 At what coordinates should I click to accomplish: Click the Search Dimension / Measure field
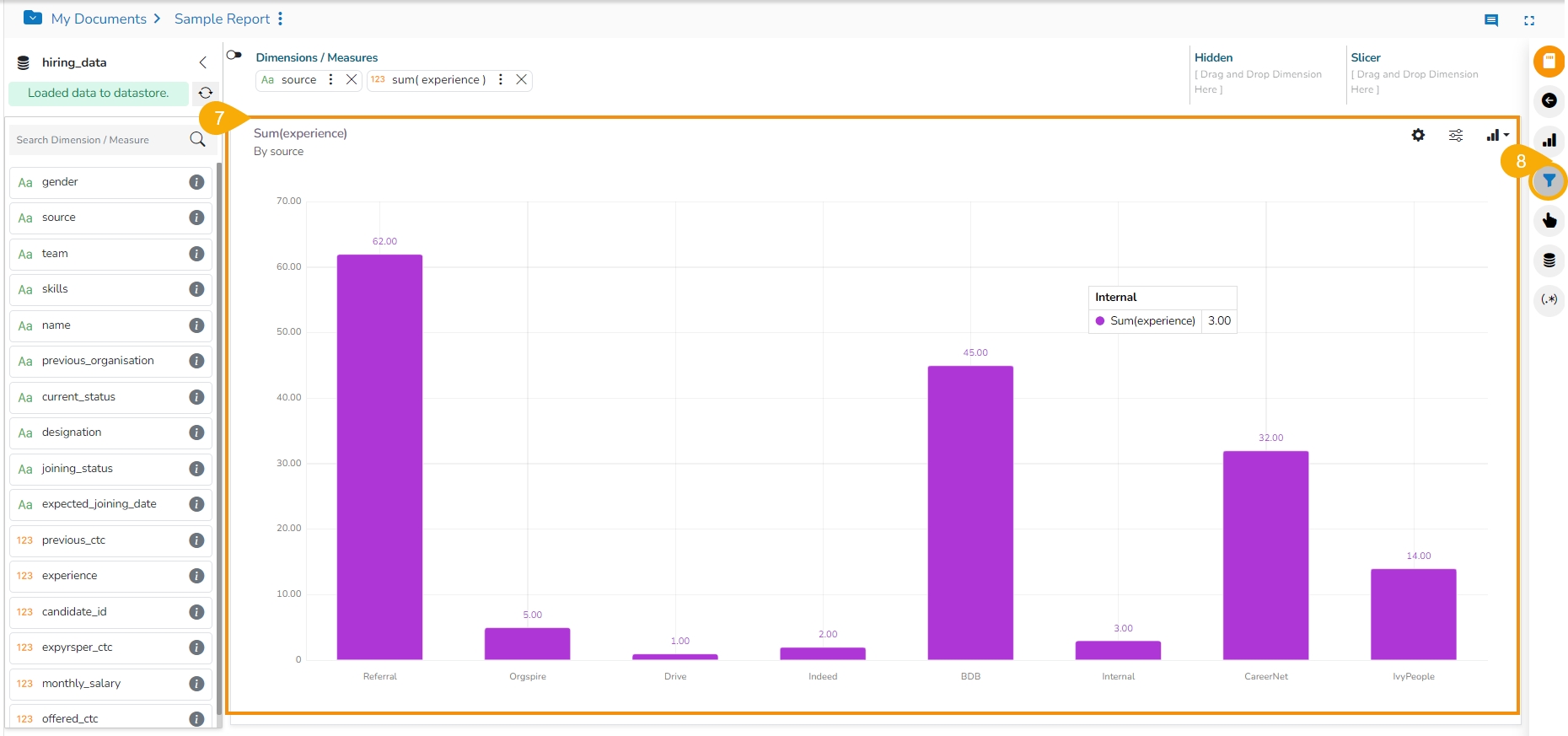(x=99, y=140)
